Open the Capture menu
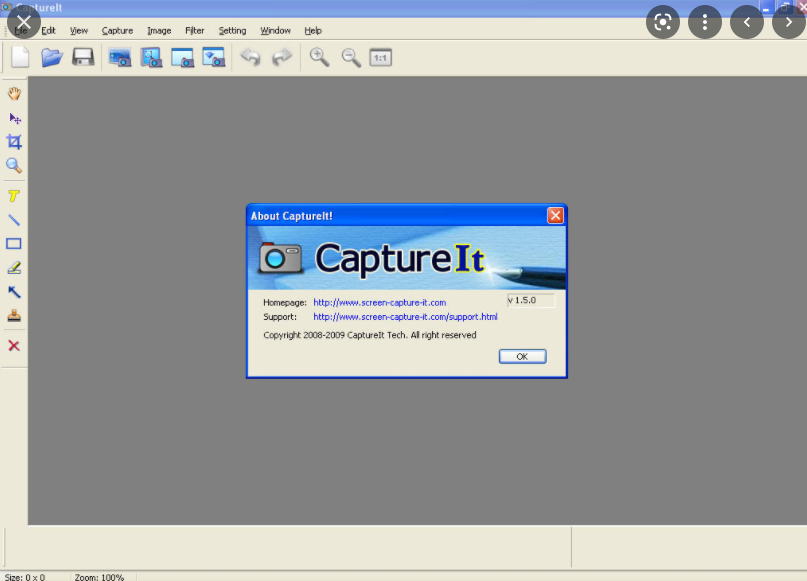 117,30
